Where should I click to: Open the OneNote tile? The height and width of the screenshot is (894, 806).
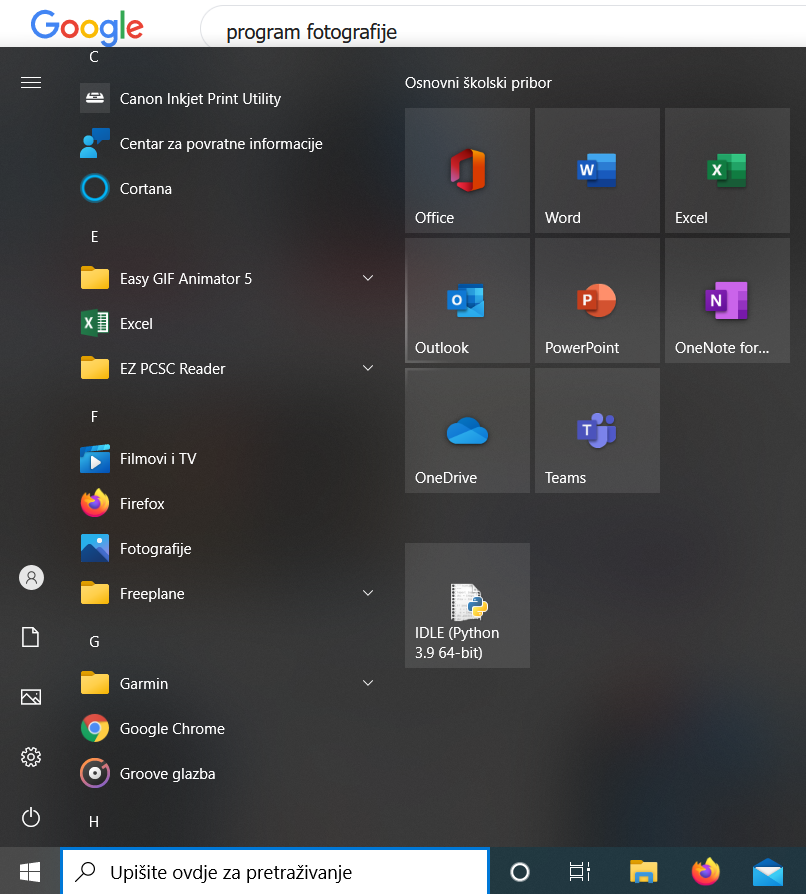point(727,300)
